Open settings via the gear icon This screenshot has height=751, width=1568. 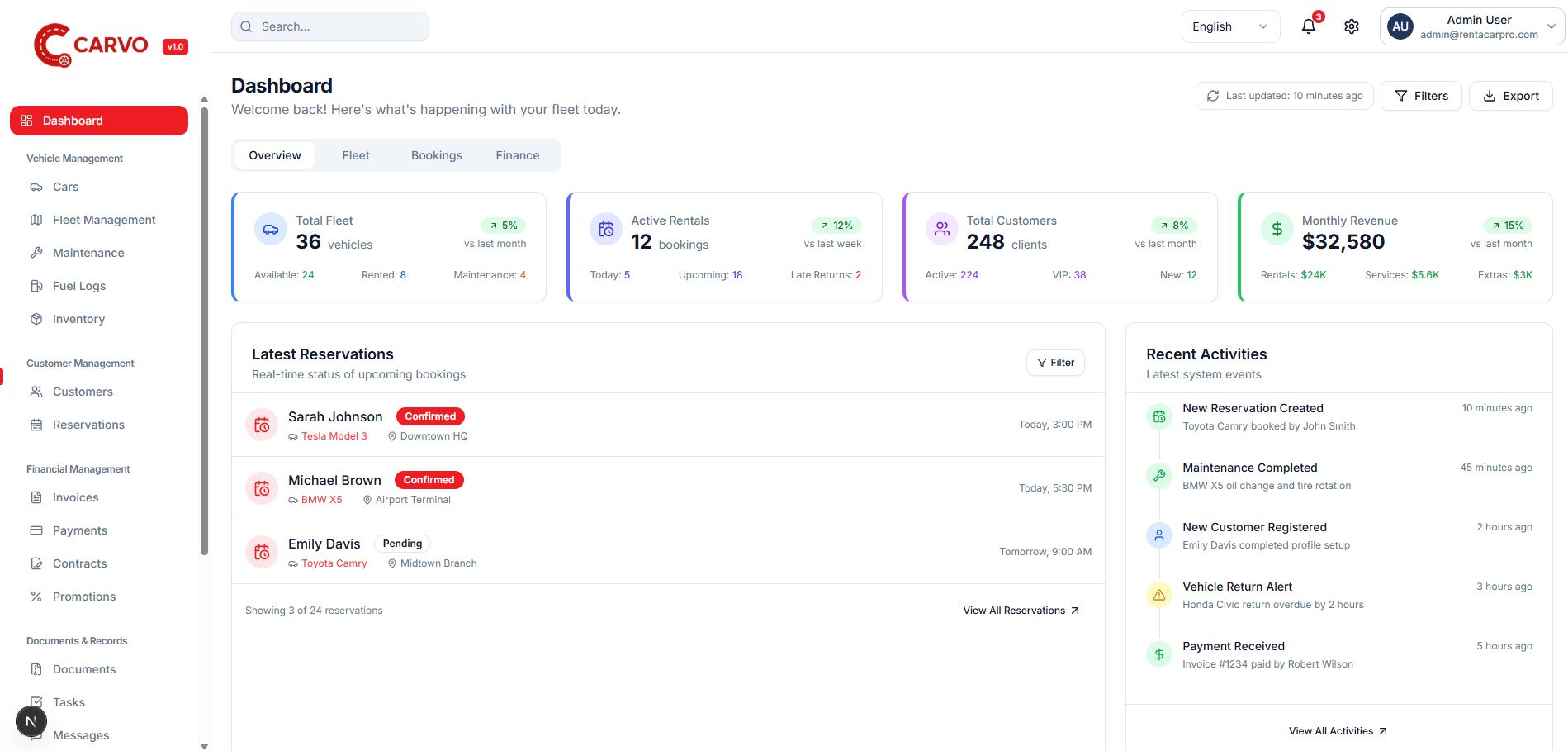pyautogui.click(x=1352, y=26)
